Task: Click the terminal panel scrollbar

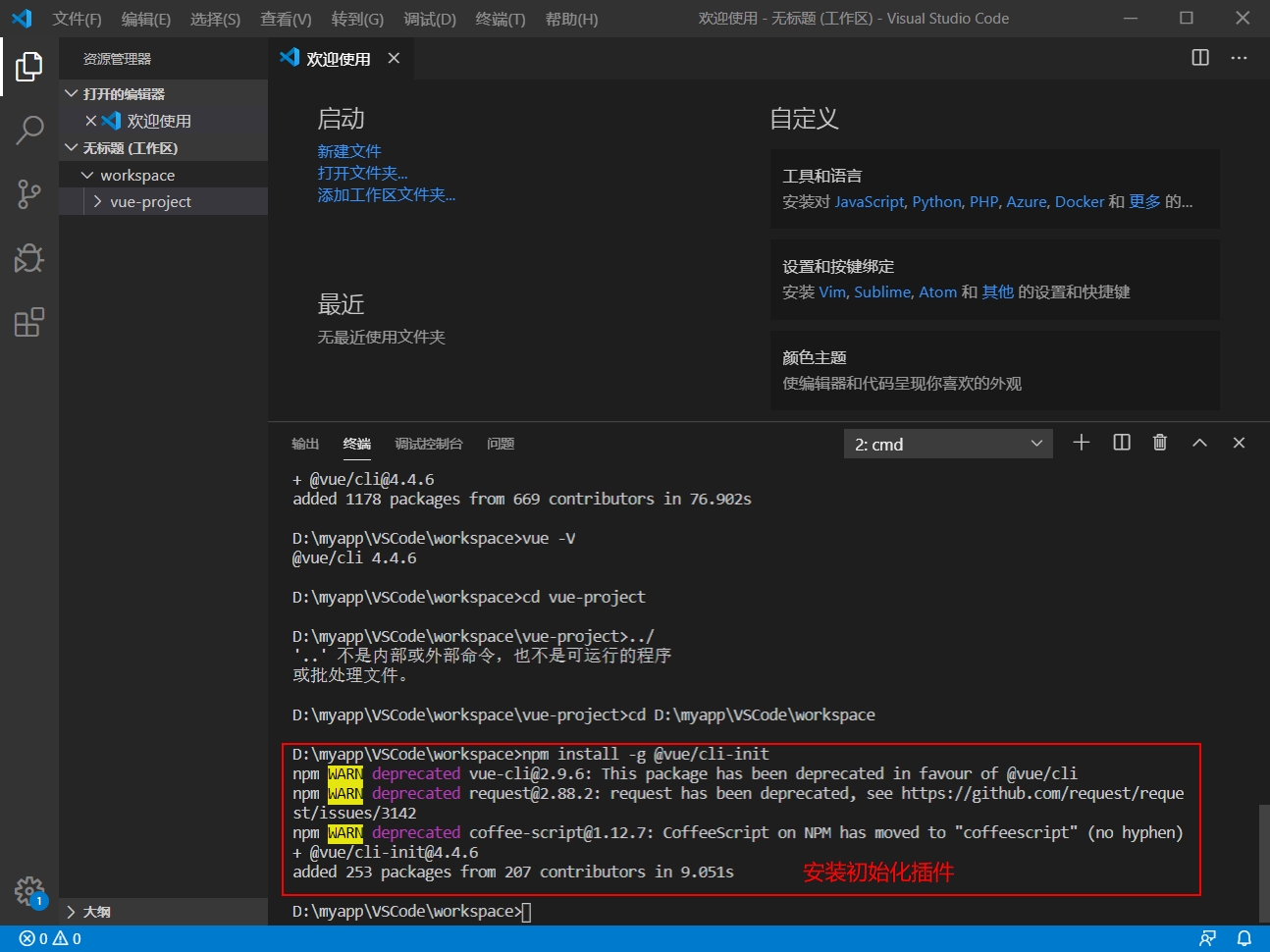Action: 1264,862
